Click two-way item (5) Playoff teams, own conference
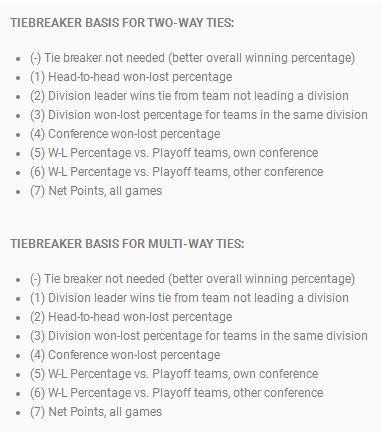381x432 pixels. [174, 153]
